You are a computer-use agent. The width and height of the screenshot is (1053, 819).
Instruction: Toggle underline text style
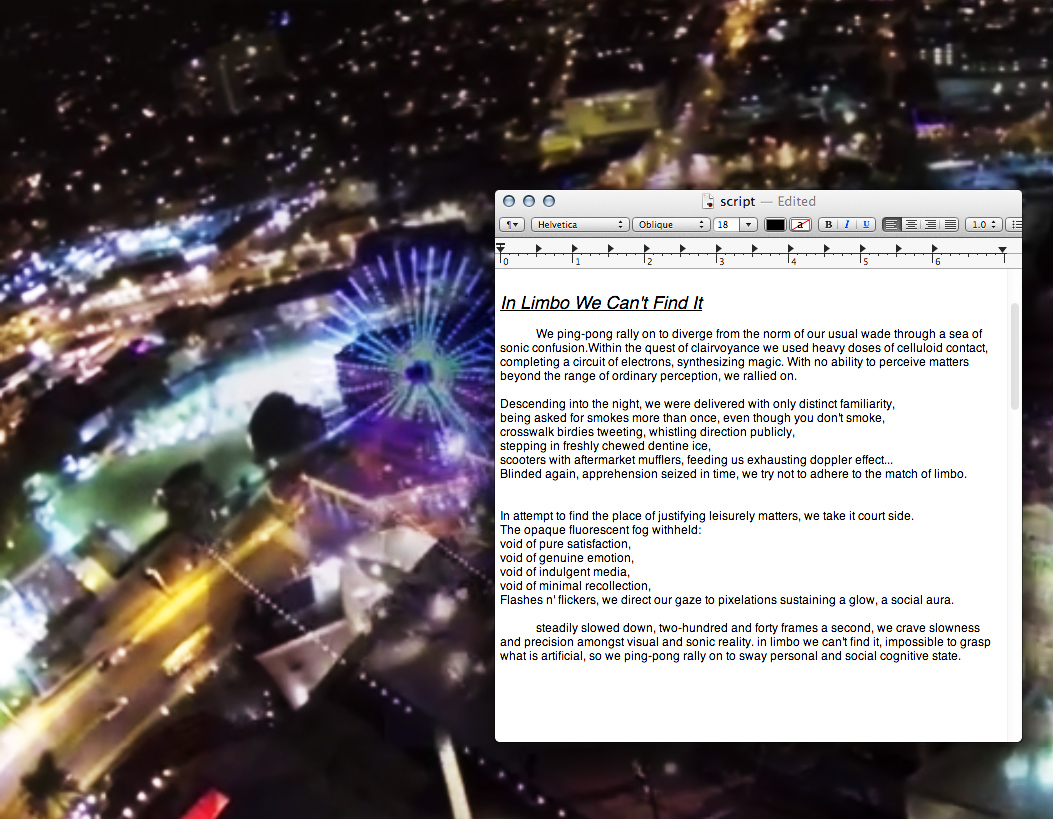coord(865,225)
